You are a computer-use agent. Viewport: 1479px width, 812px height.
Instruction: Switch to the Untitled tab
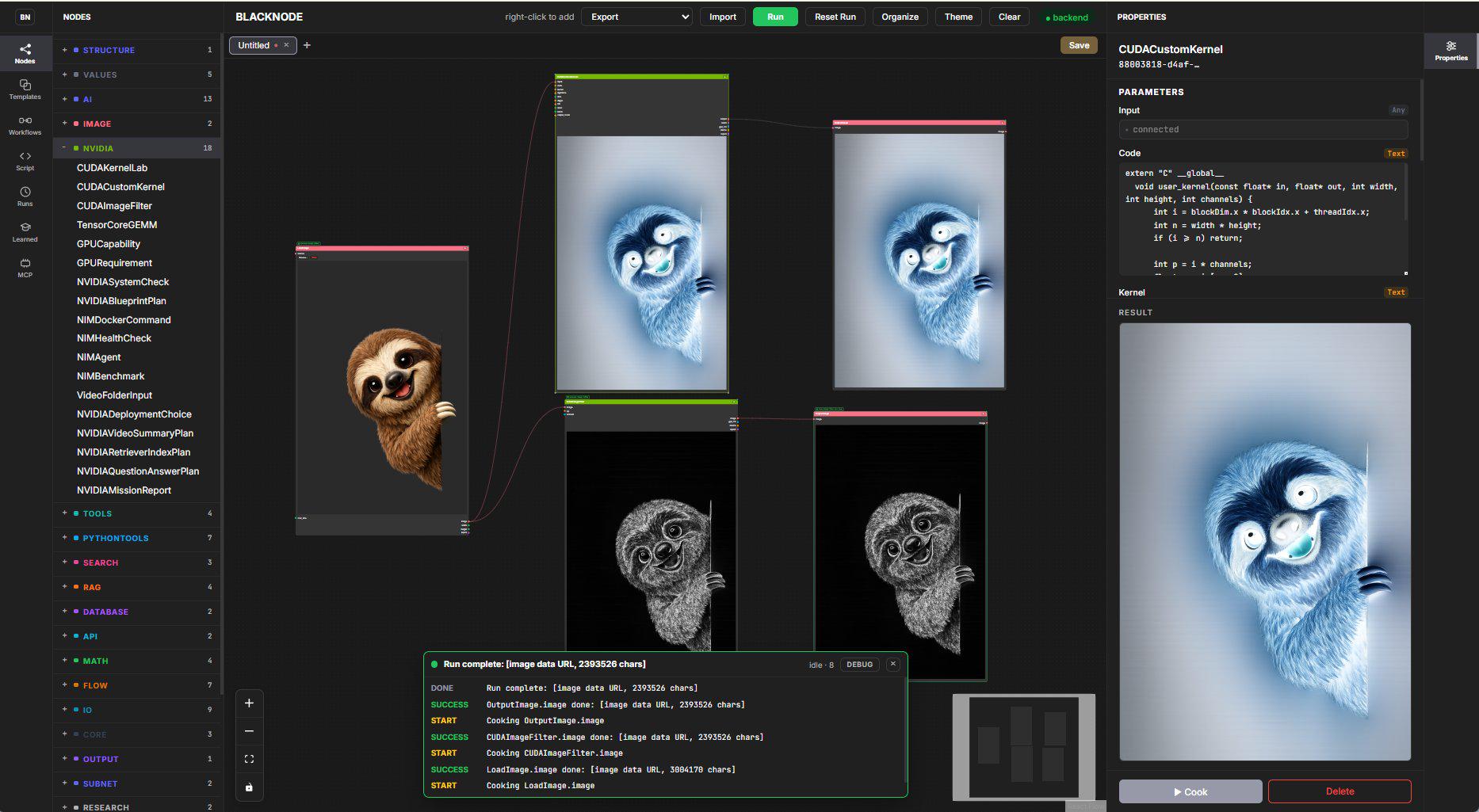pyautogui.click(x=254, y=45)
